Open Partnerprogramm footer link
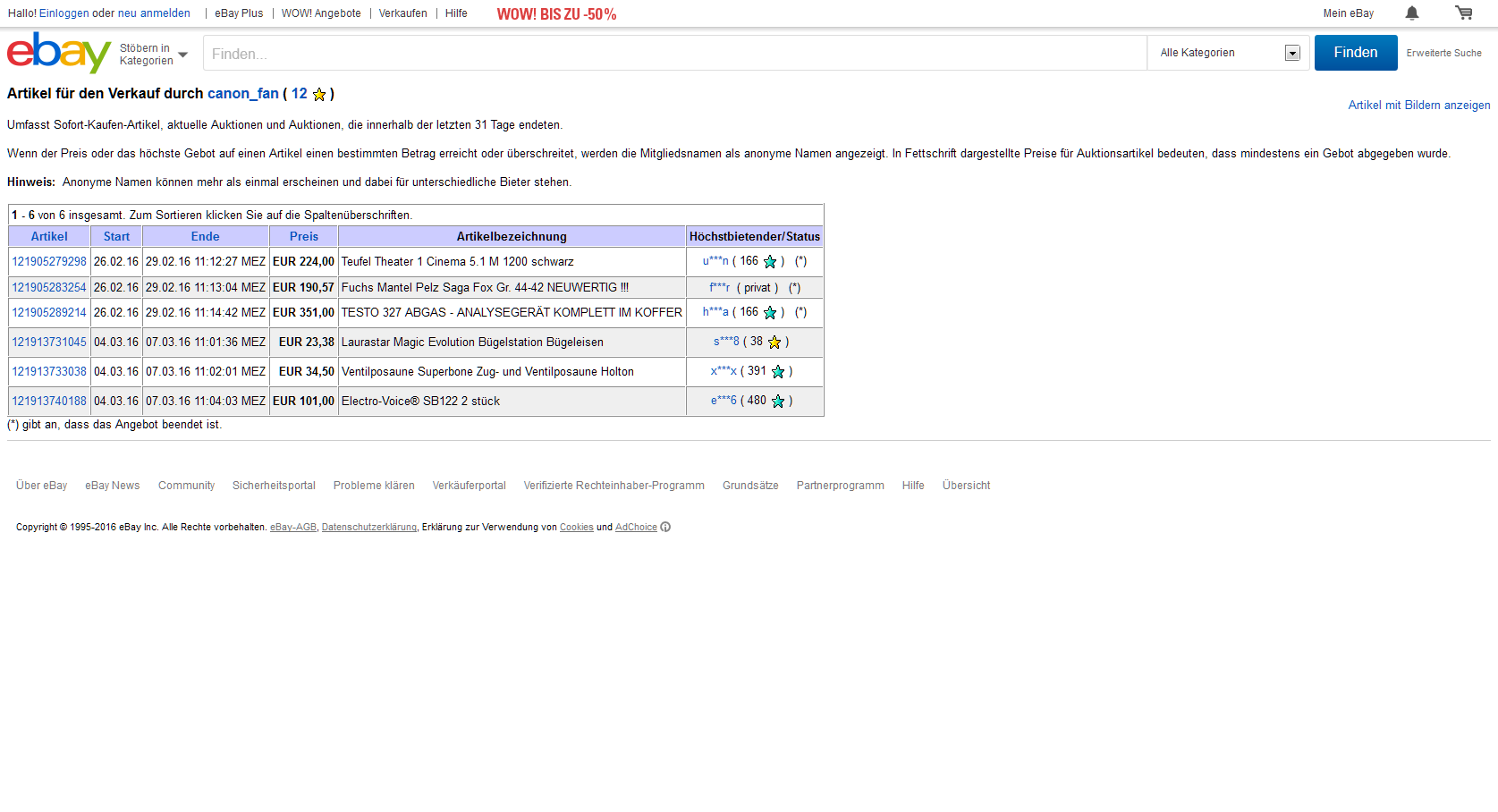This screenshot has width=1498, height=812. coord(840,486)
